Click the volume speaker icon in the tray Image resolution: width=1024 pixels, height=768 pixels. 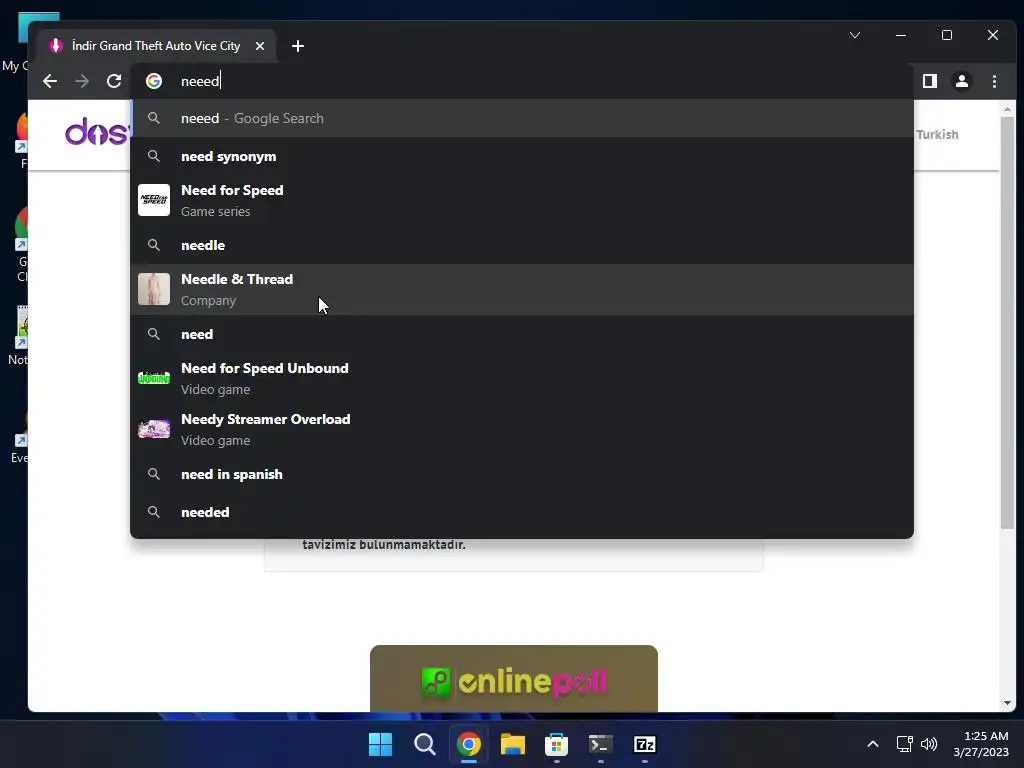pyautogui.click(x=929, y=744)
